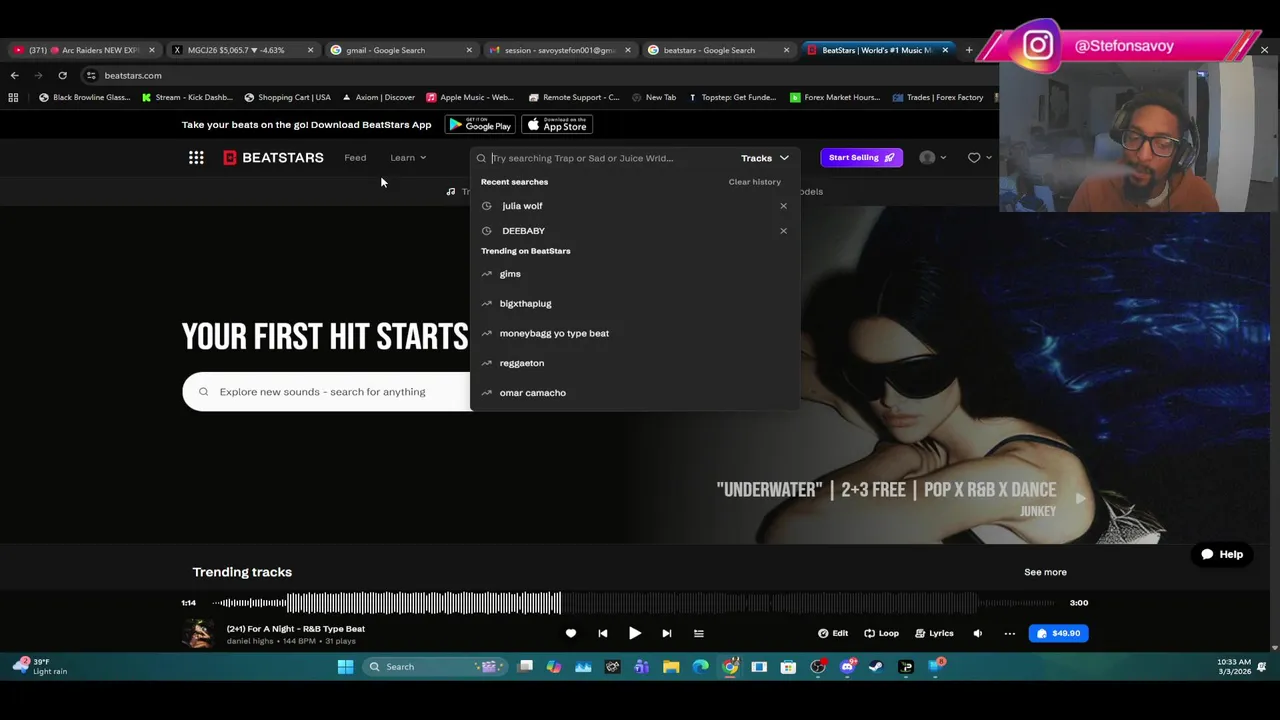Seek within the track waveform
The image size is (1280, 720).
click(635, 603)
